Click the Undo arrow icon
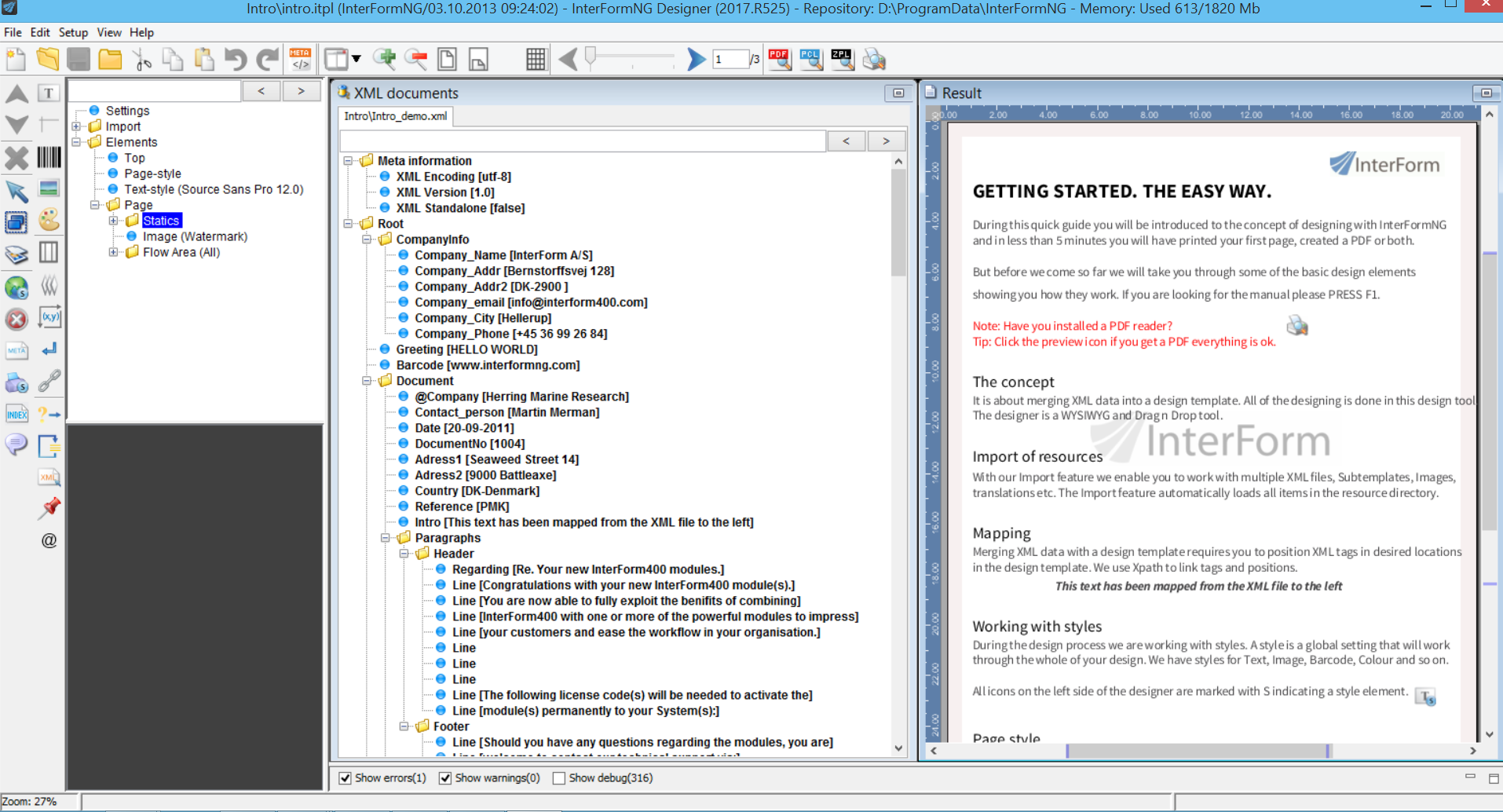Screen dimensions: 1503x812 (236, 60)
